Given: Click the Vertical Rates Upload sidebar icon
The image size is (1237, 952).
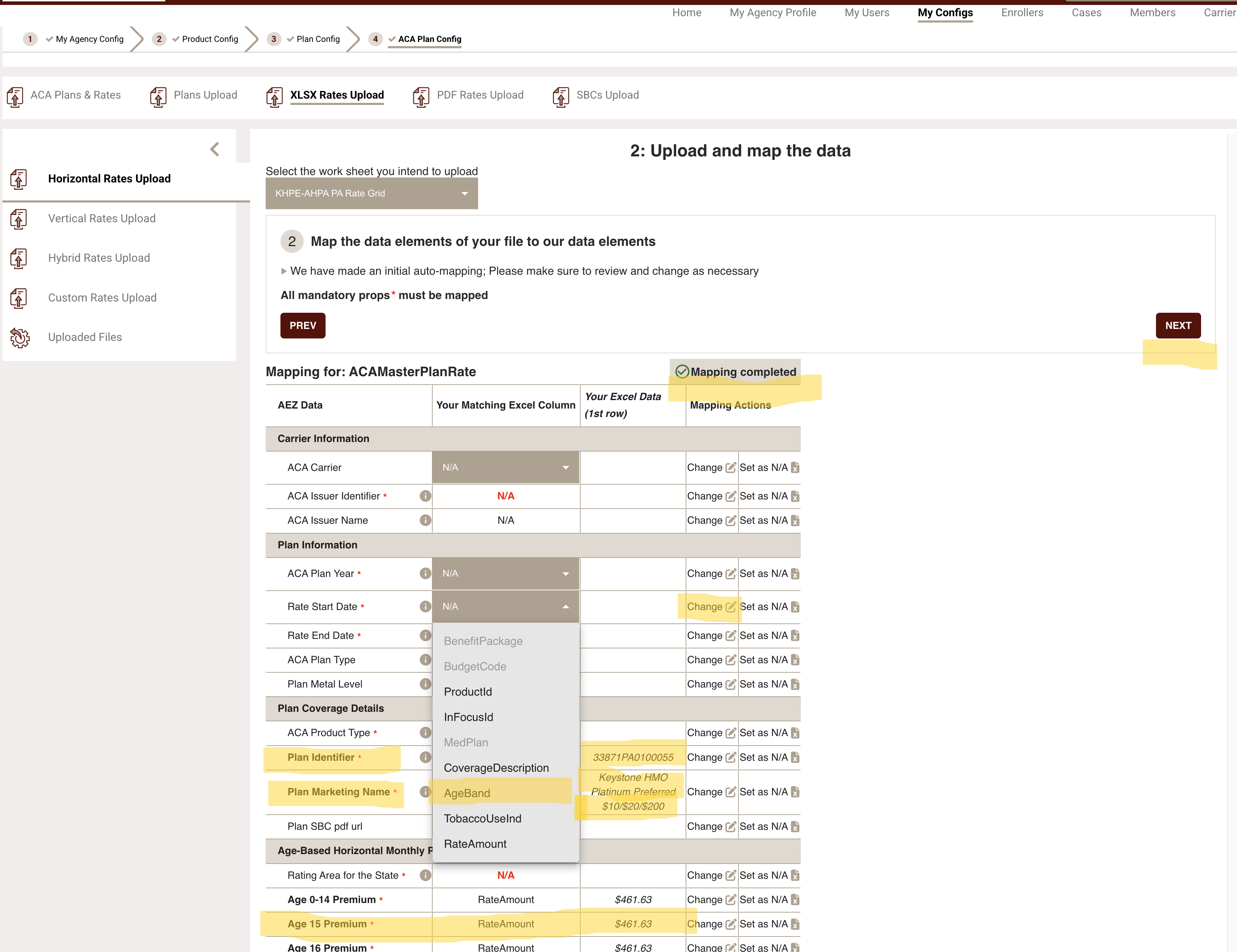Looking at the screenshot, I should click(19, 219).
